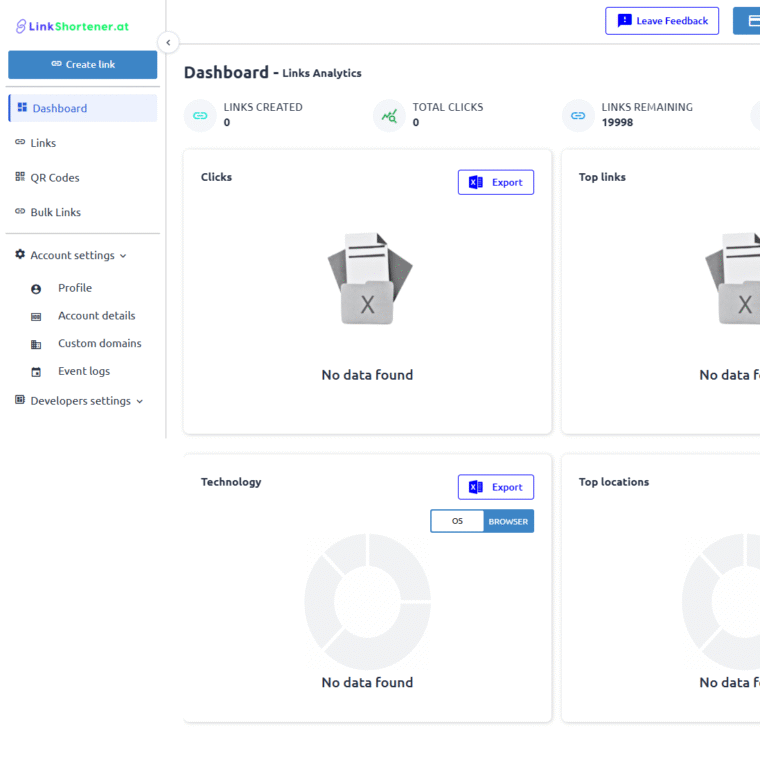
Task: Switch Technology chart to Browser
Action: (x=508, y=521)
